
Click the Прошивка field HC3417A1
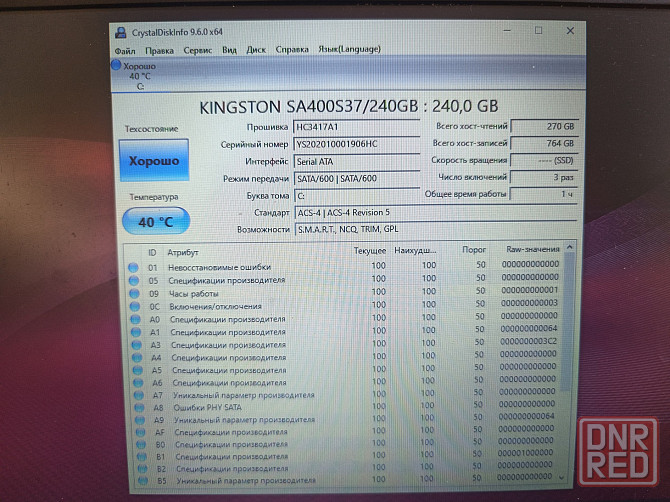tap(357, 127)
